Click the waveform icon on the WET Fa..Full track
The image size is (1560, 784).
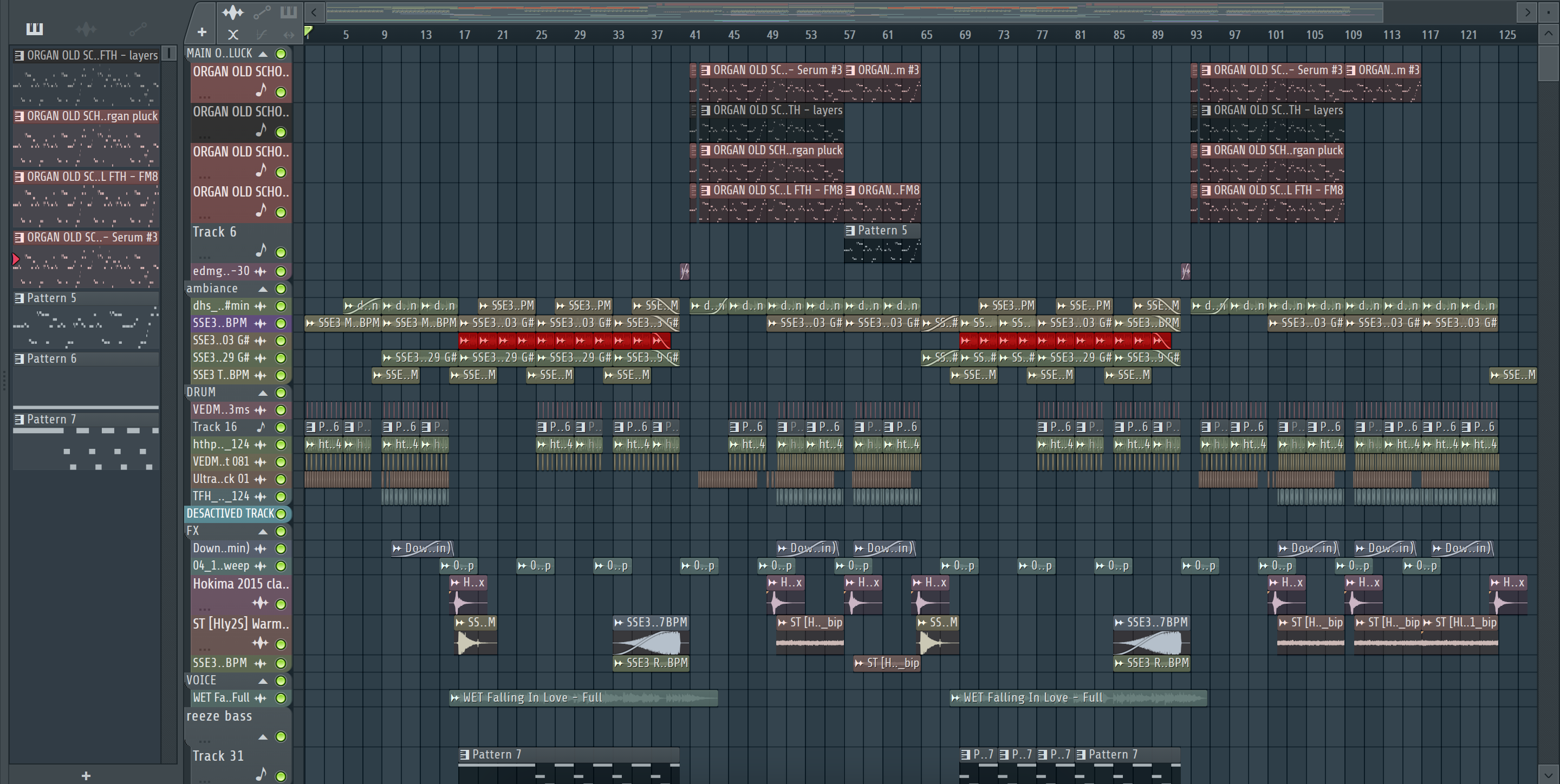coord(261,697)
